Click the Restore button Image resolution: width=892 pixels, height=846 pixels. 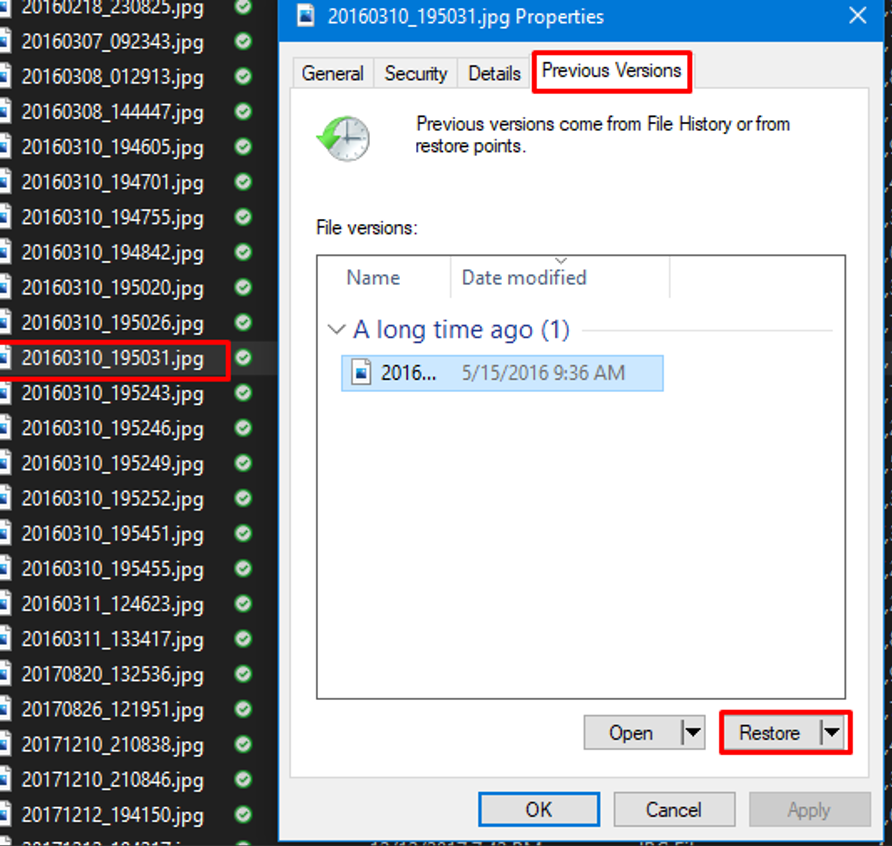coord(769,733)
